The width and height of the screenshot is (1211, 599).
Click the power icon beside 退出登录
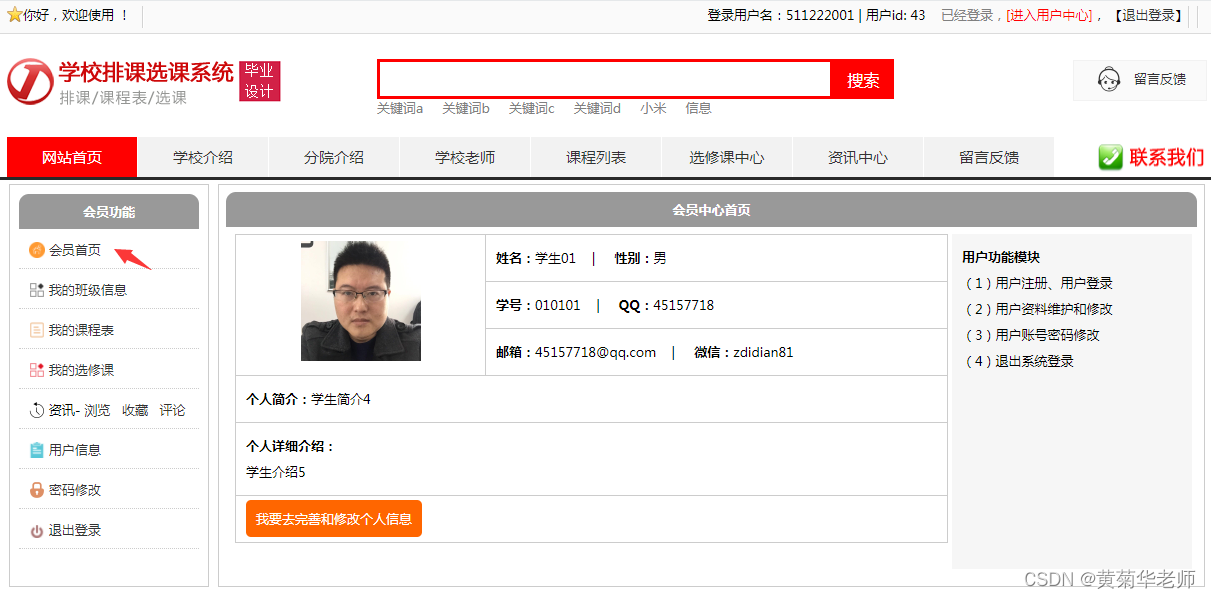37,531
